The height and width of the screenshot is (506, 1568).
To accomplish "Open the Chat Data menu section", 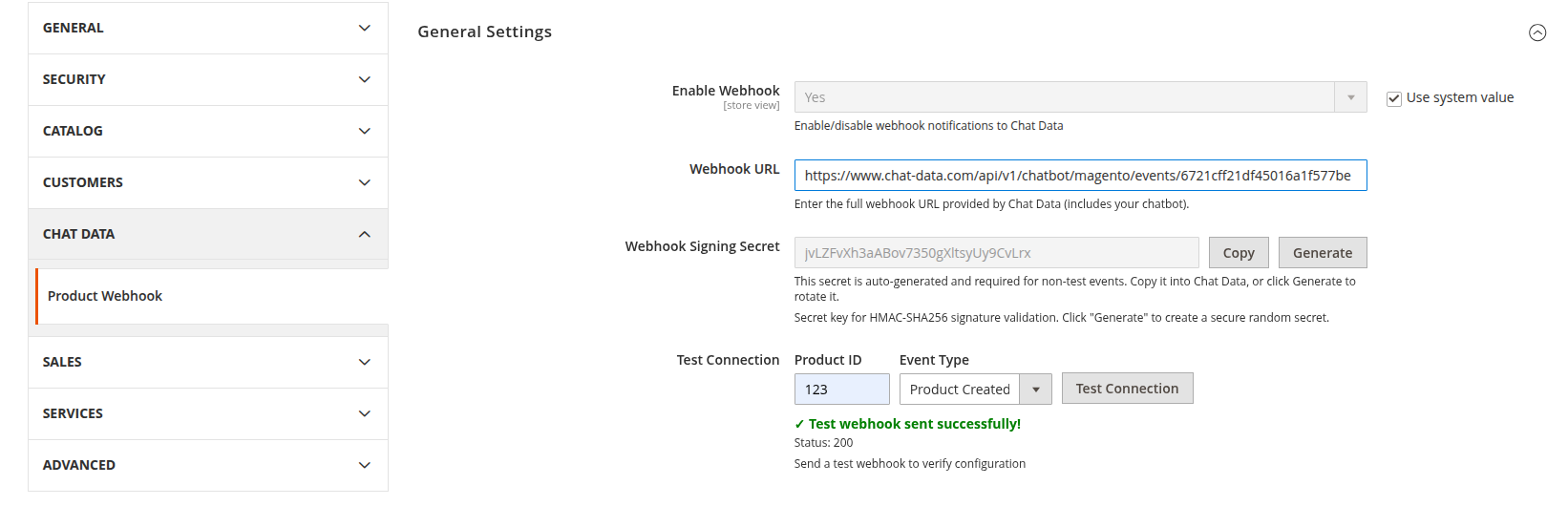I will (x=78, y=234).
